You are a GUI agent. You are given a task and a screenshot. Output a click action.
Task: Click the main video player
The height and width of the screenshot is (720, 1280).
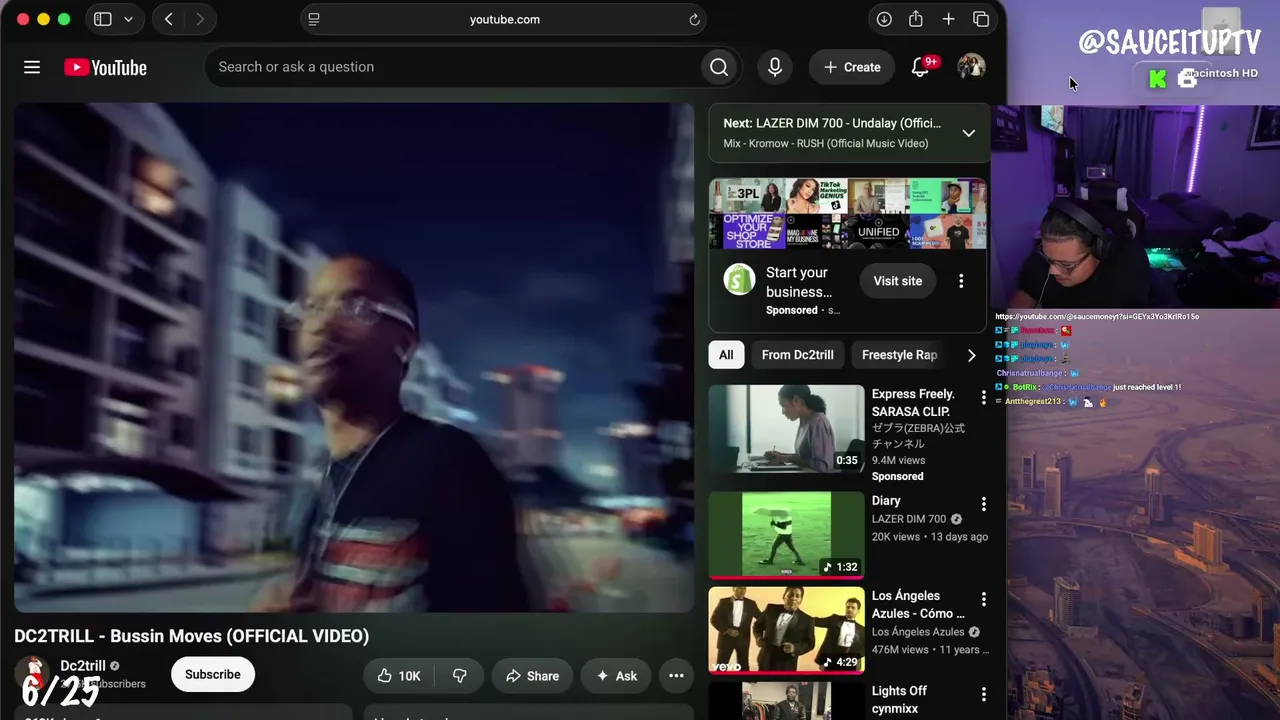(x=354, y=357)
